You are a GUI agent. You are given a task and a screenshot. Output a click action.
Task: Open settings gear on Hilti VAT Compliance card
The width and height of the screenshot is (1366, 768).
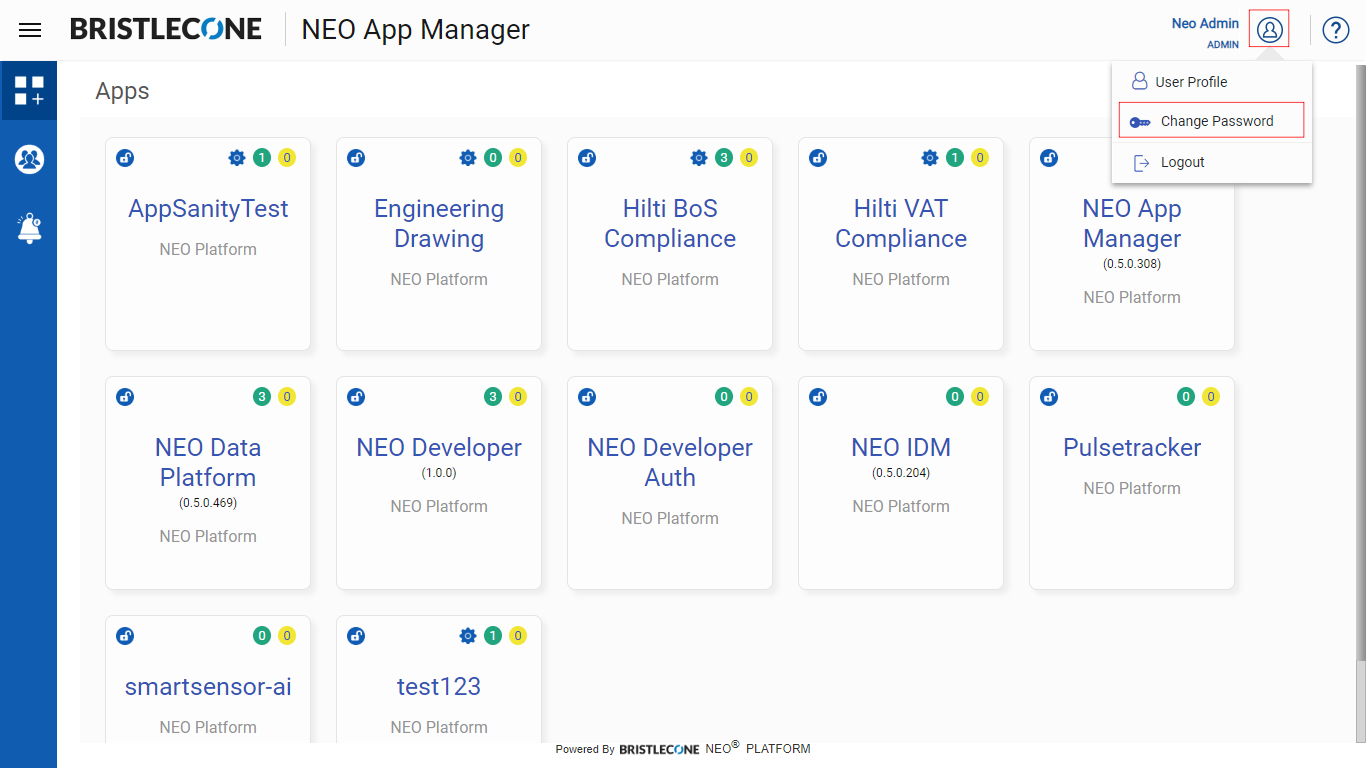pyautogui.click(x=930, y=157)
